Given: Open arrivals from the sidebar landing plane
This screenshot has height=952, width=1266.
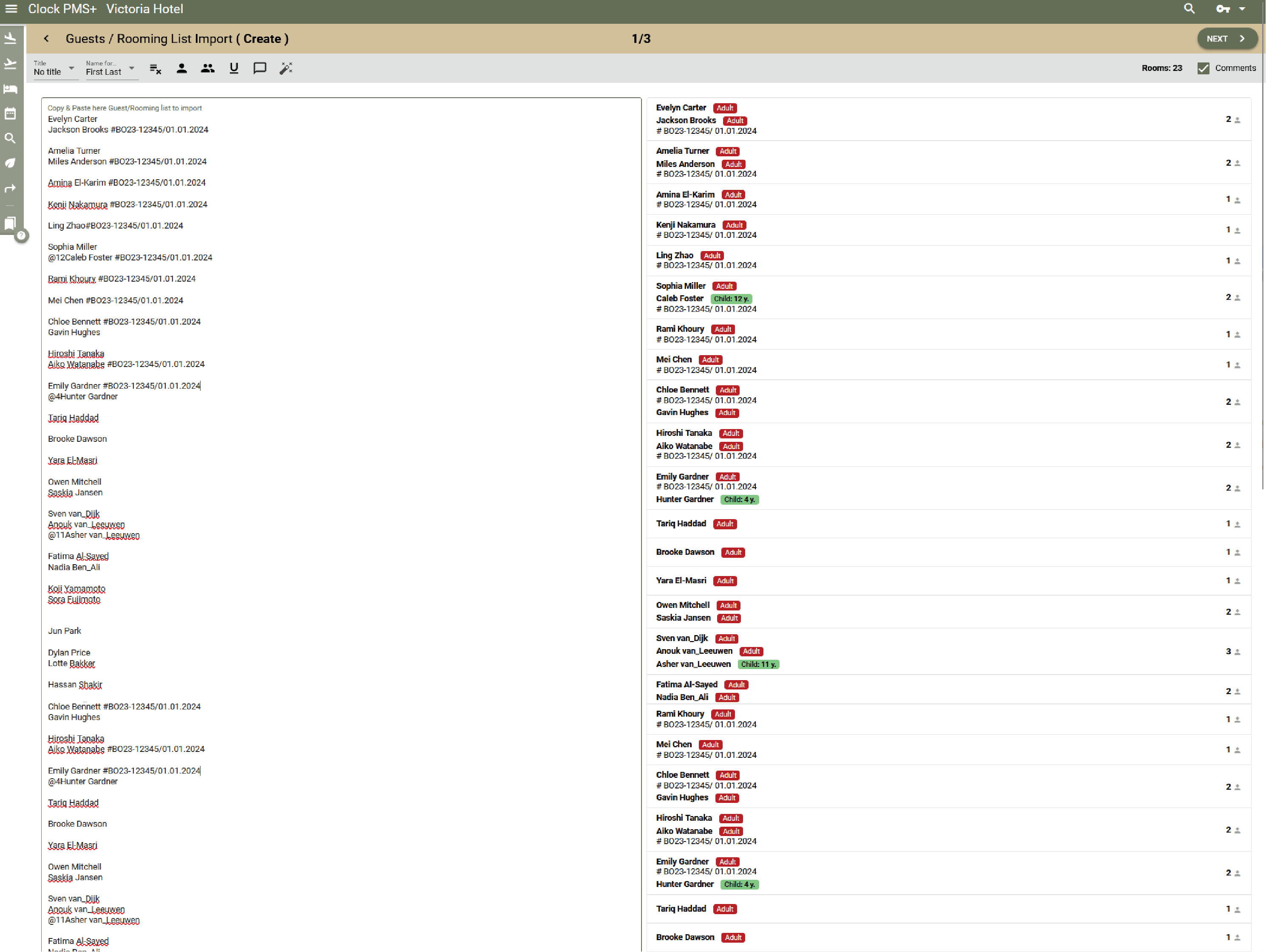Looking at the screenshot, I should [10, 38].
